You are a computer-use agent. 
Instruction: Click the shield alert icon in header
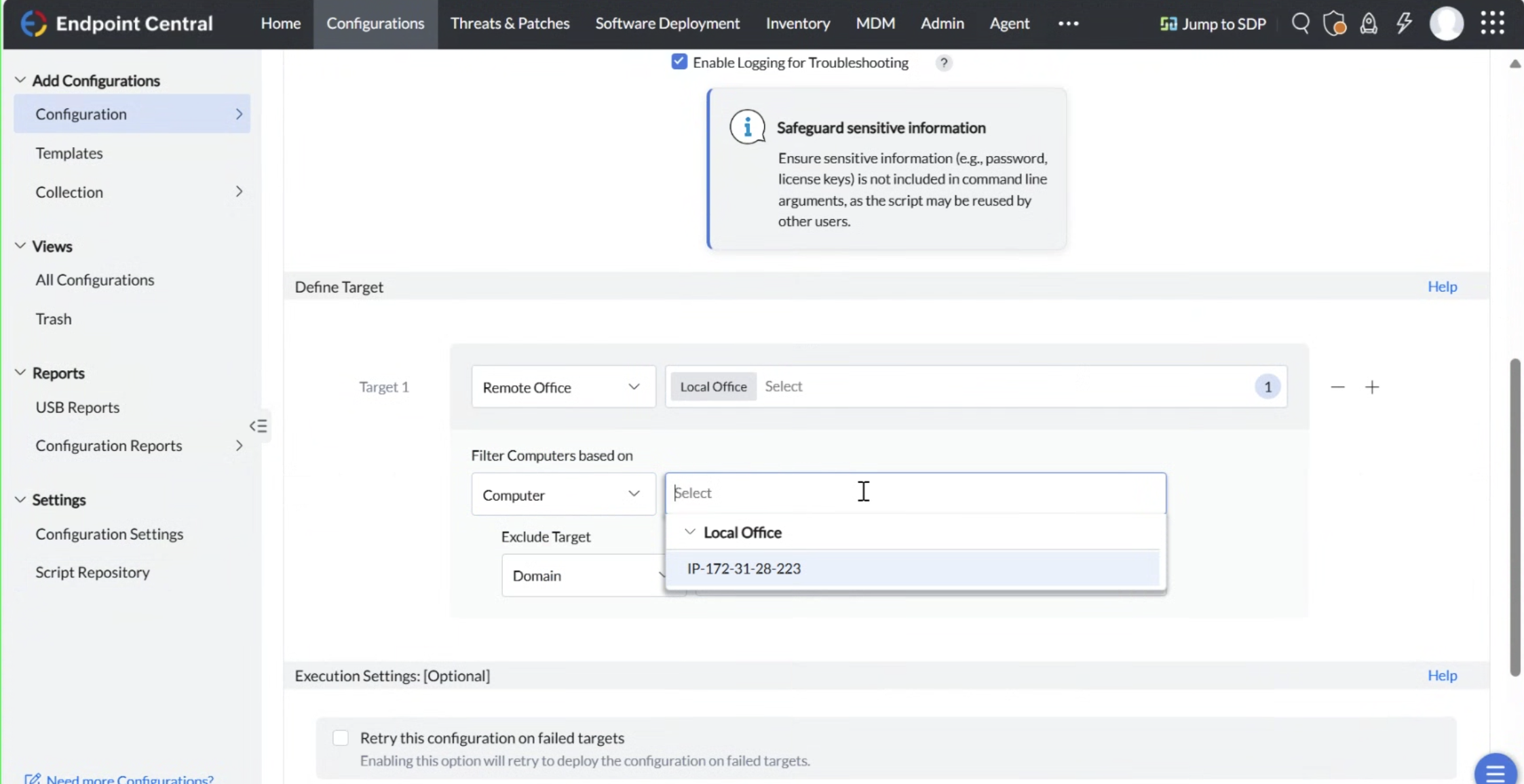tap(1334, 24)
